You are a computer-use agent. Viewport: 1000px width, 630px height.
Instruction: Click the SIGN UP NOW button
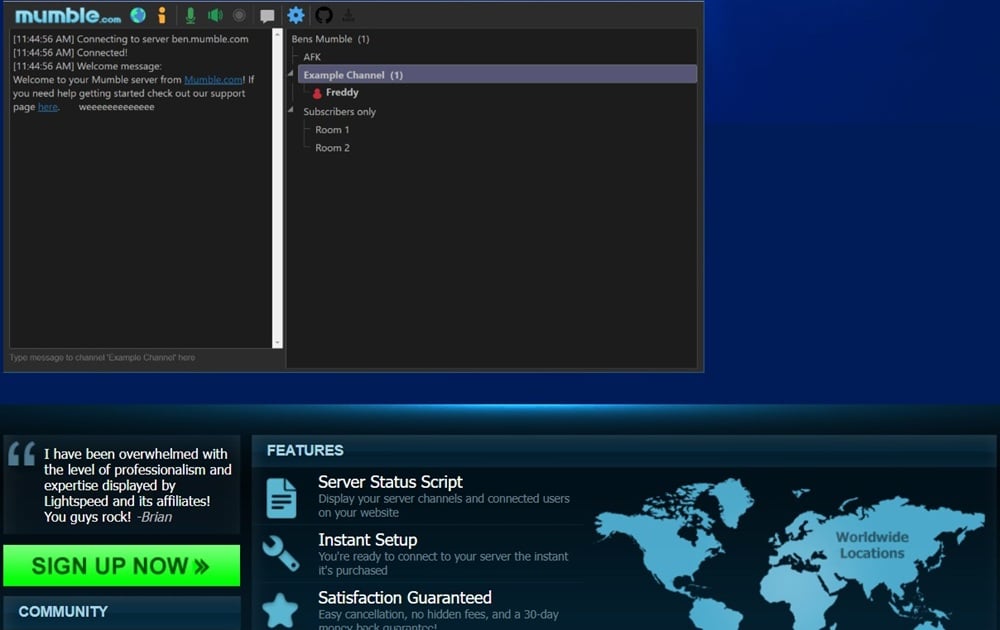click(x=122, y=566)
